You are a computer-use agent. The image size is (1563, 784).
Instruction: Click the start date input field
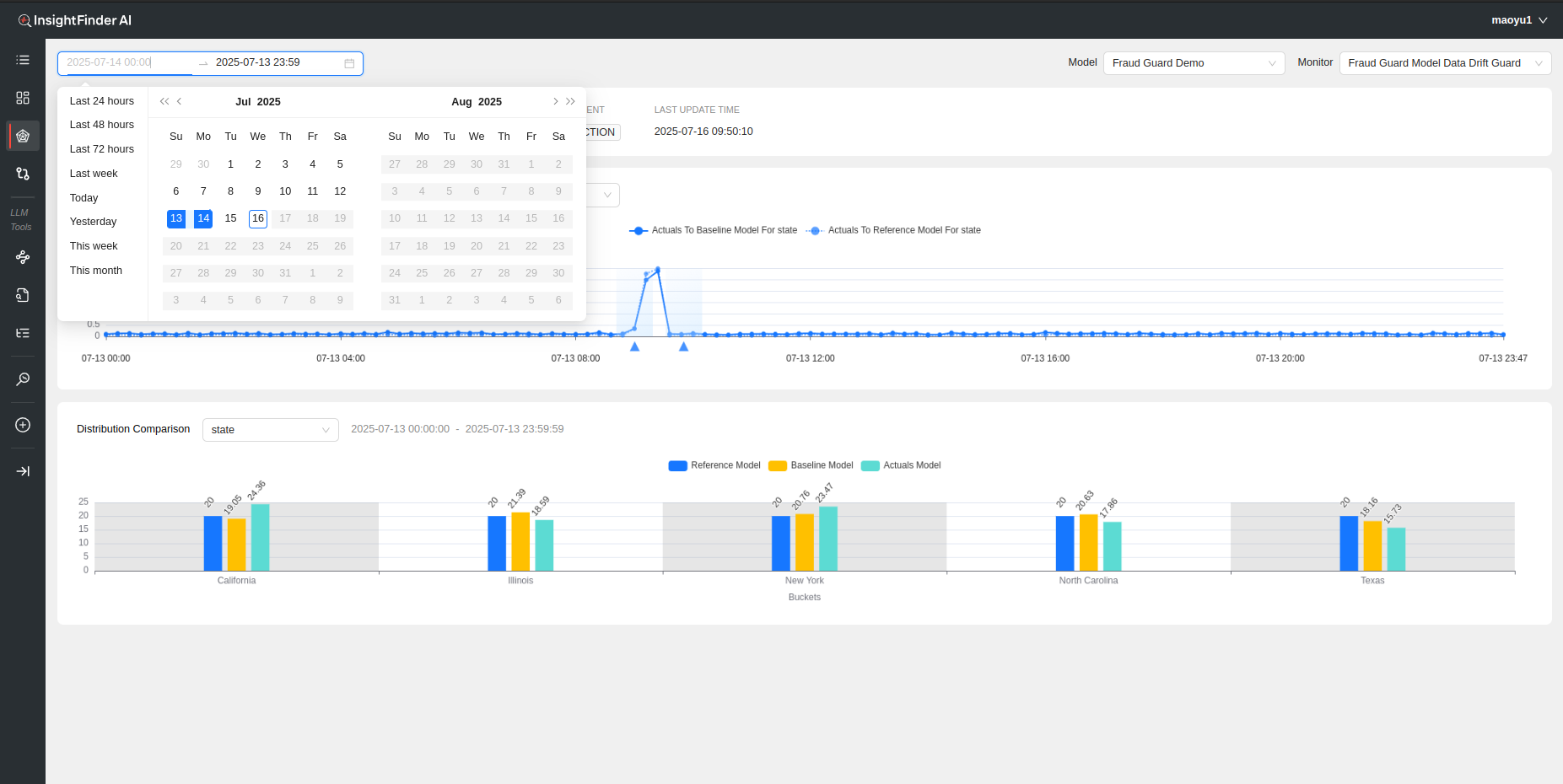coord(127,62)
